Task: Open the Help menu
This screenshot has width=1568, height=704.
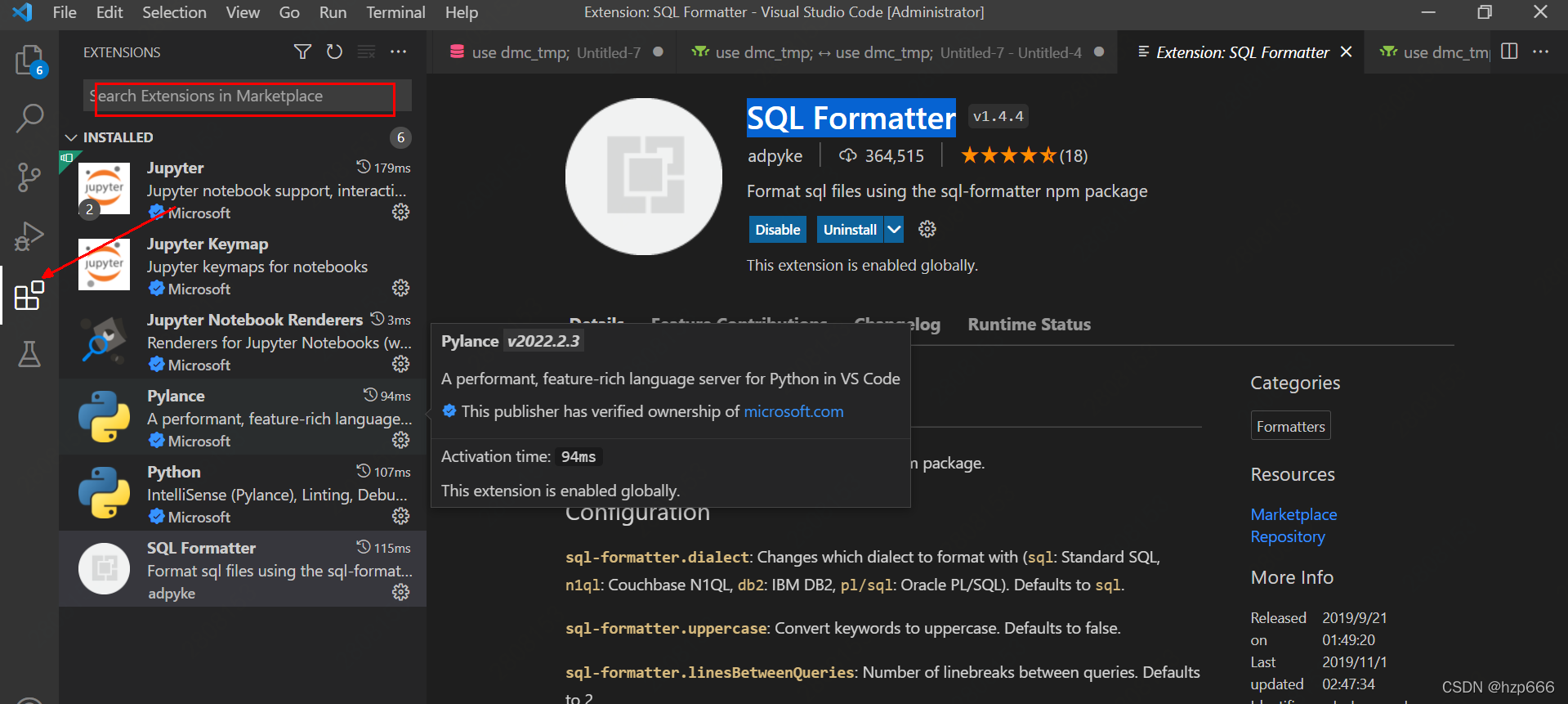Action: [462, 12]
